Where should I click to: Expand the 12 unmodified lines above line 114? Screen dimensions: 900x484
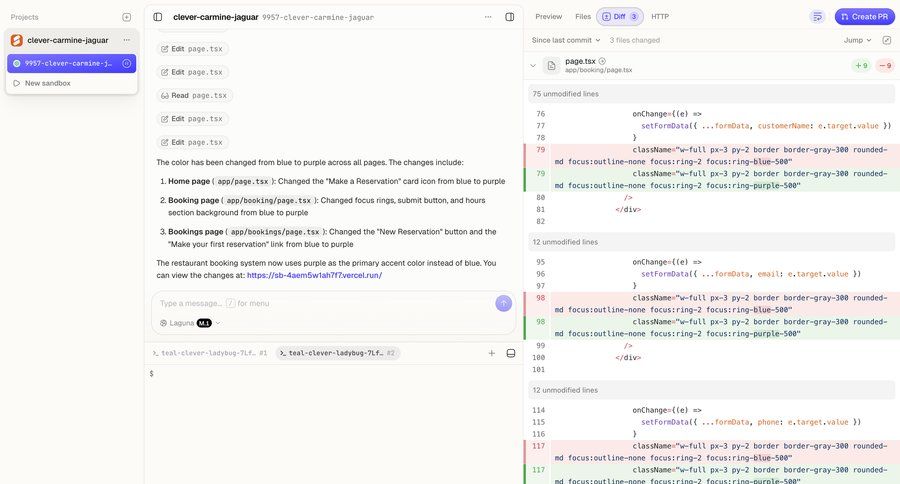(x=711, y=390)
